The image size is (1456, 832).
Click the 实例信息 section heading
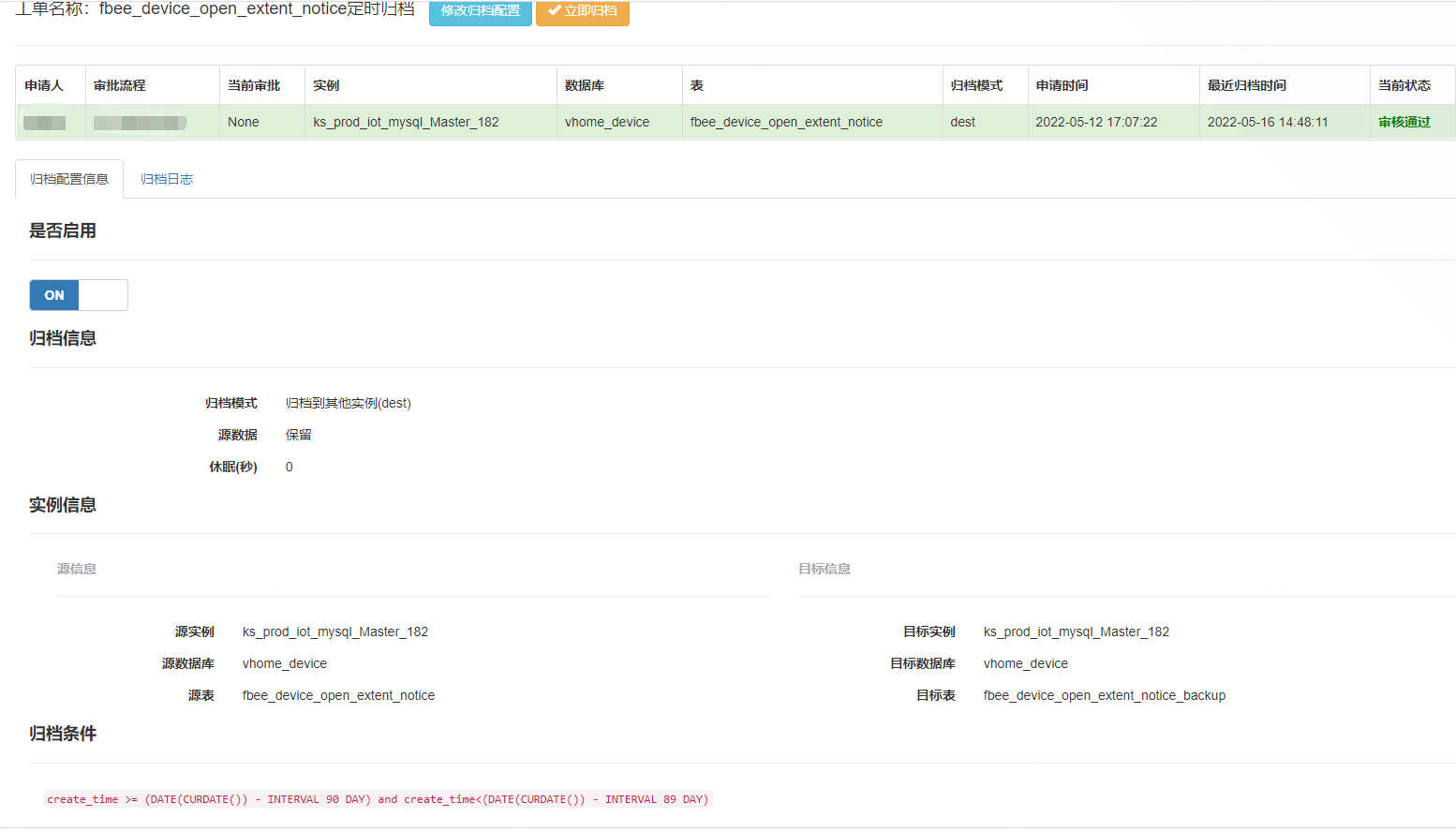pos(63,505)
